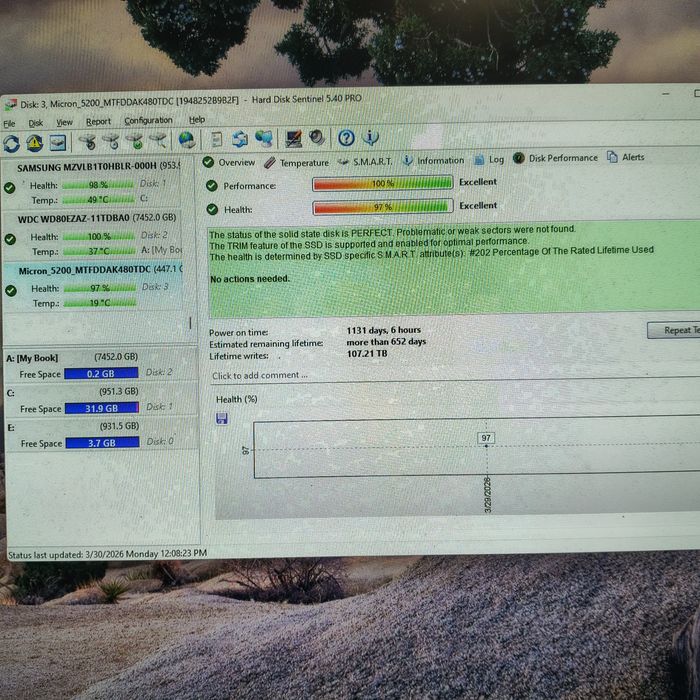This screenshot has width=700, height=700.
Task: Open the Information tab
Action: tap(433, 160)
